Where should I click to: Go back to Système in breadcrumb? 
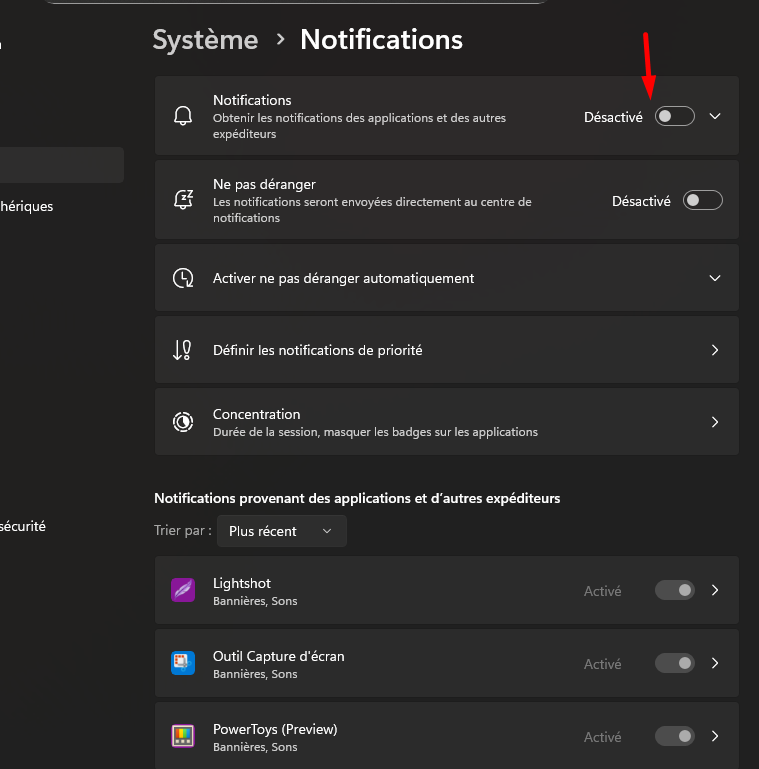[x=205, y=40]
